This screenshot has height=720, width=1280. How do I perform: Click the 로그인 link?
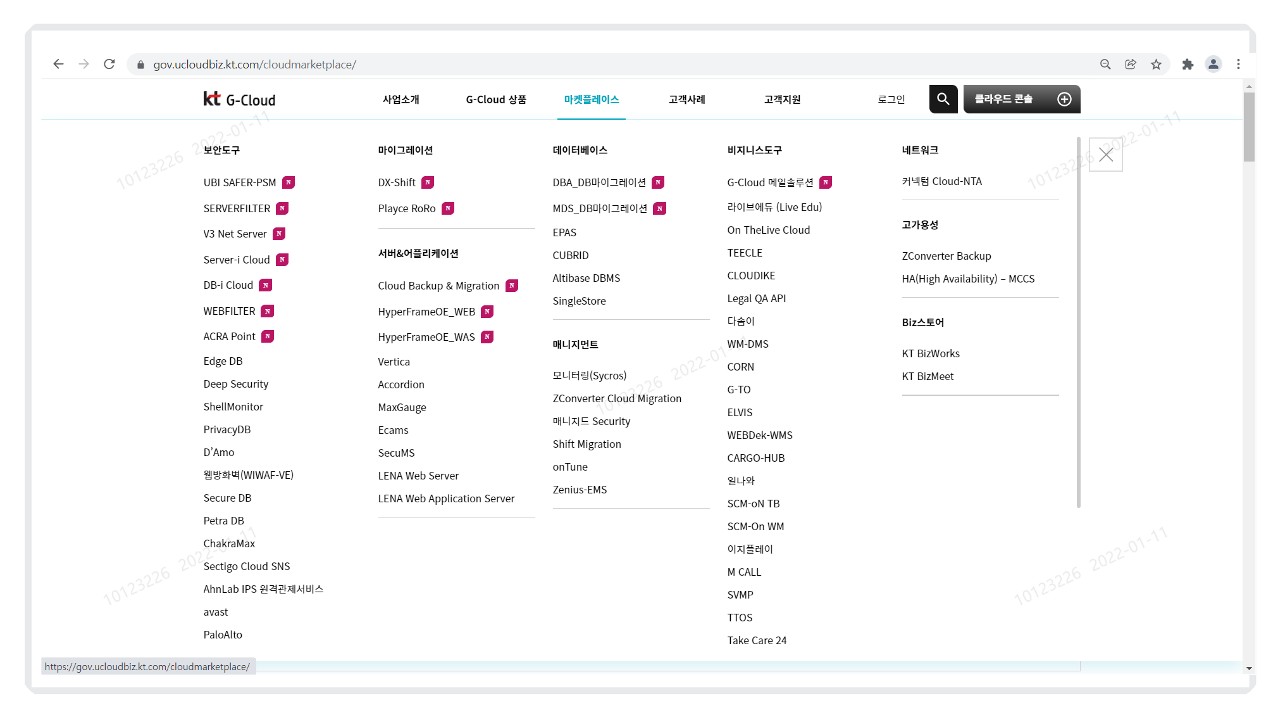coord(891,99)
